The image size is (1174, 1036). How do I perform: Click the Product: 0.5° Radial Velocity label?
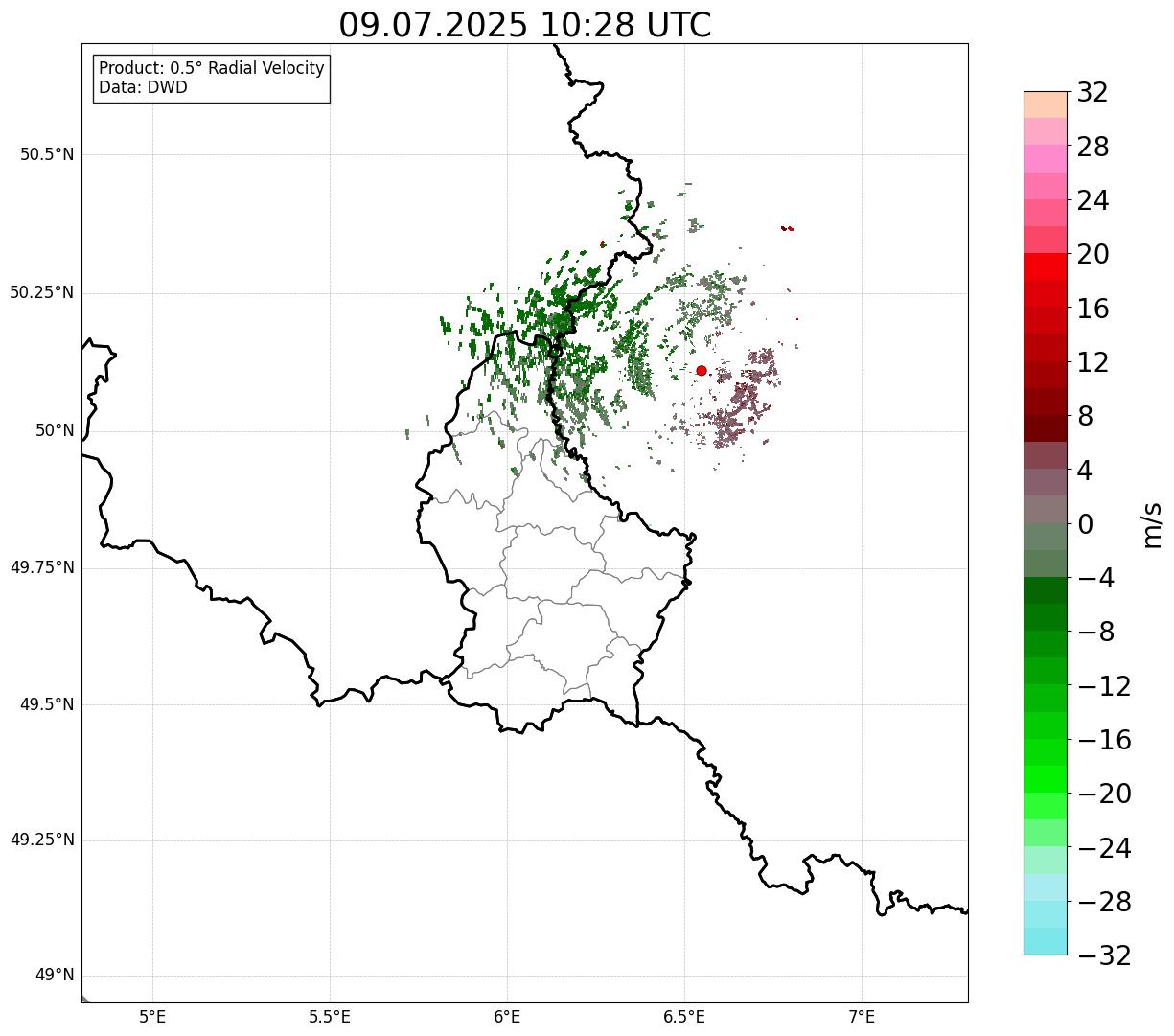212,69
